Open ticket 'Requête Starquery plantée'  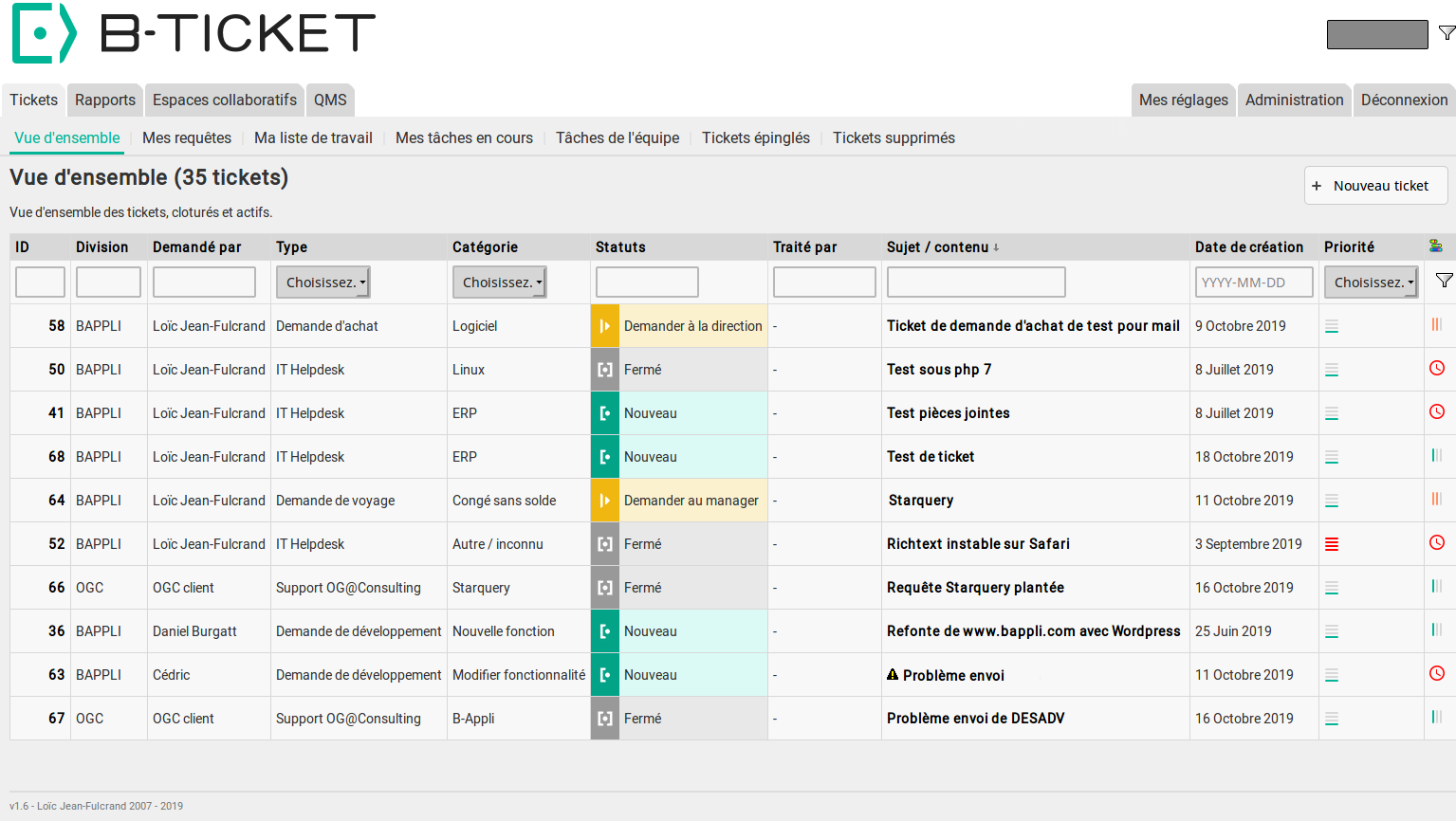tap(975, 588)
